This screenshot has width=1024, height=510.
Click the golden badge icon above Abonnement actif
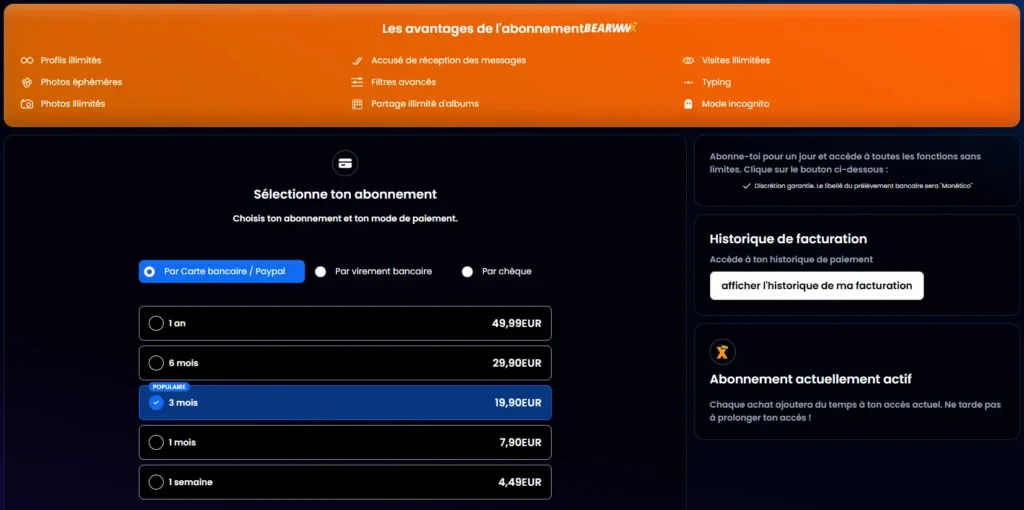[722, 351]
